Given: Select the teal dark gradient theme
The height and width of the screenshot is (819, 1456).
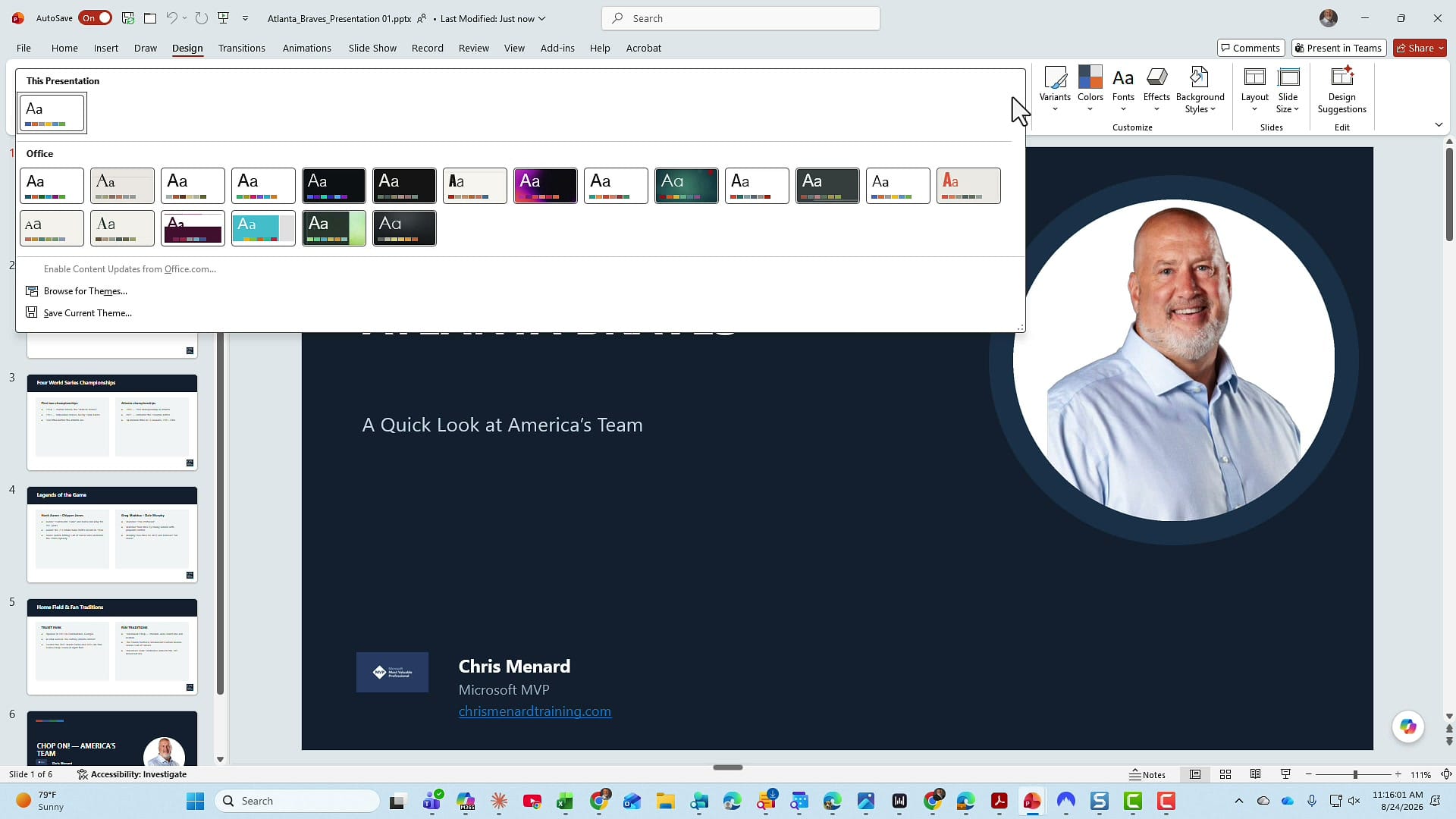Looking at the screenshot, I should click(x=686, y=186).
